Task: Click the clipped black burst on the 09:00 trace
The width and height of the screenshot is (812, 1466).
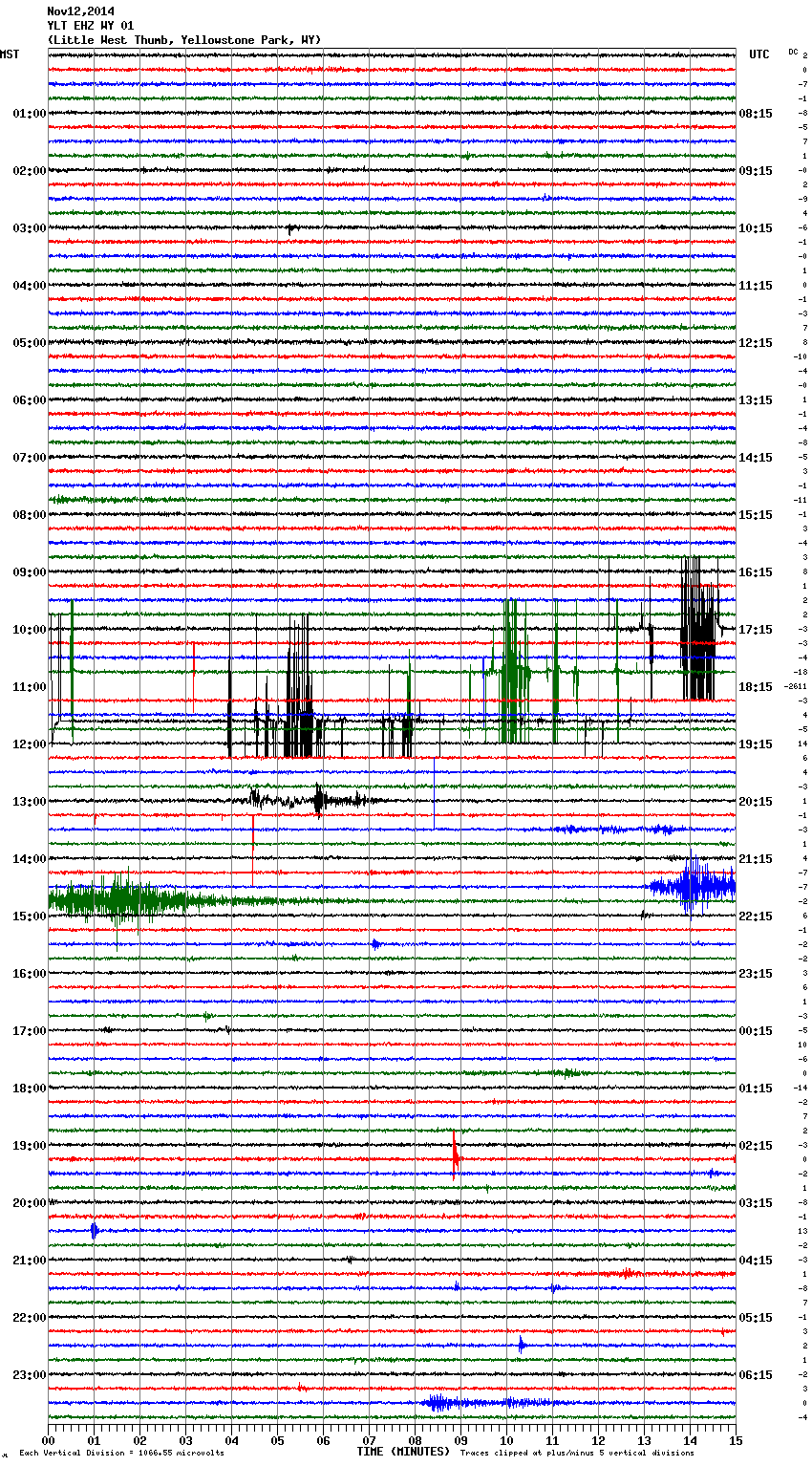Action: [698, 628]
